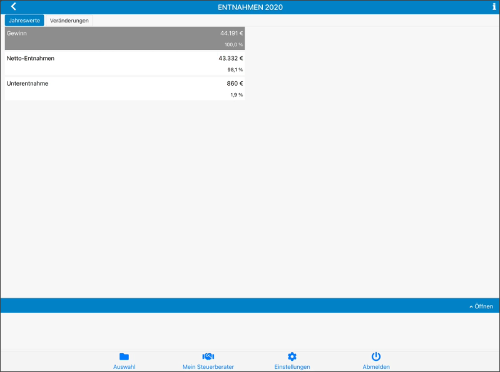Click the Mein Steuerberater label
Image resolution: width=500 pixels, height=372 pixels.
(208, 367)
